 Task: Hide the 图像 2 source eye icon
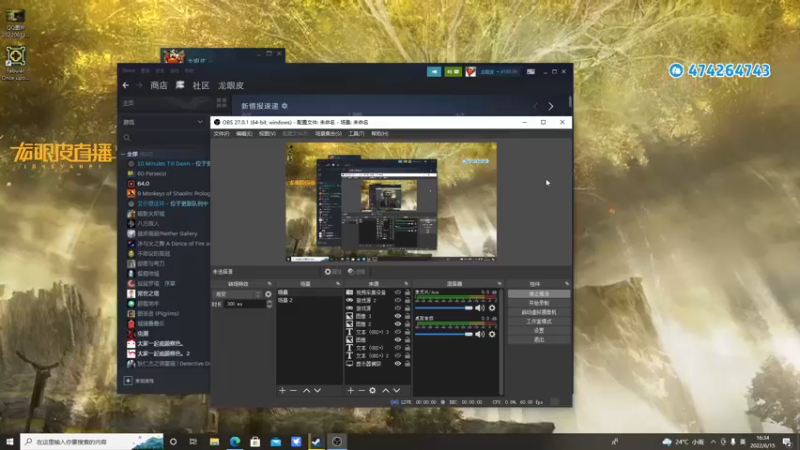click(397, 324)
